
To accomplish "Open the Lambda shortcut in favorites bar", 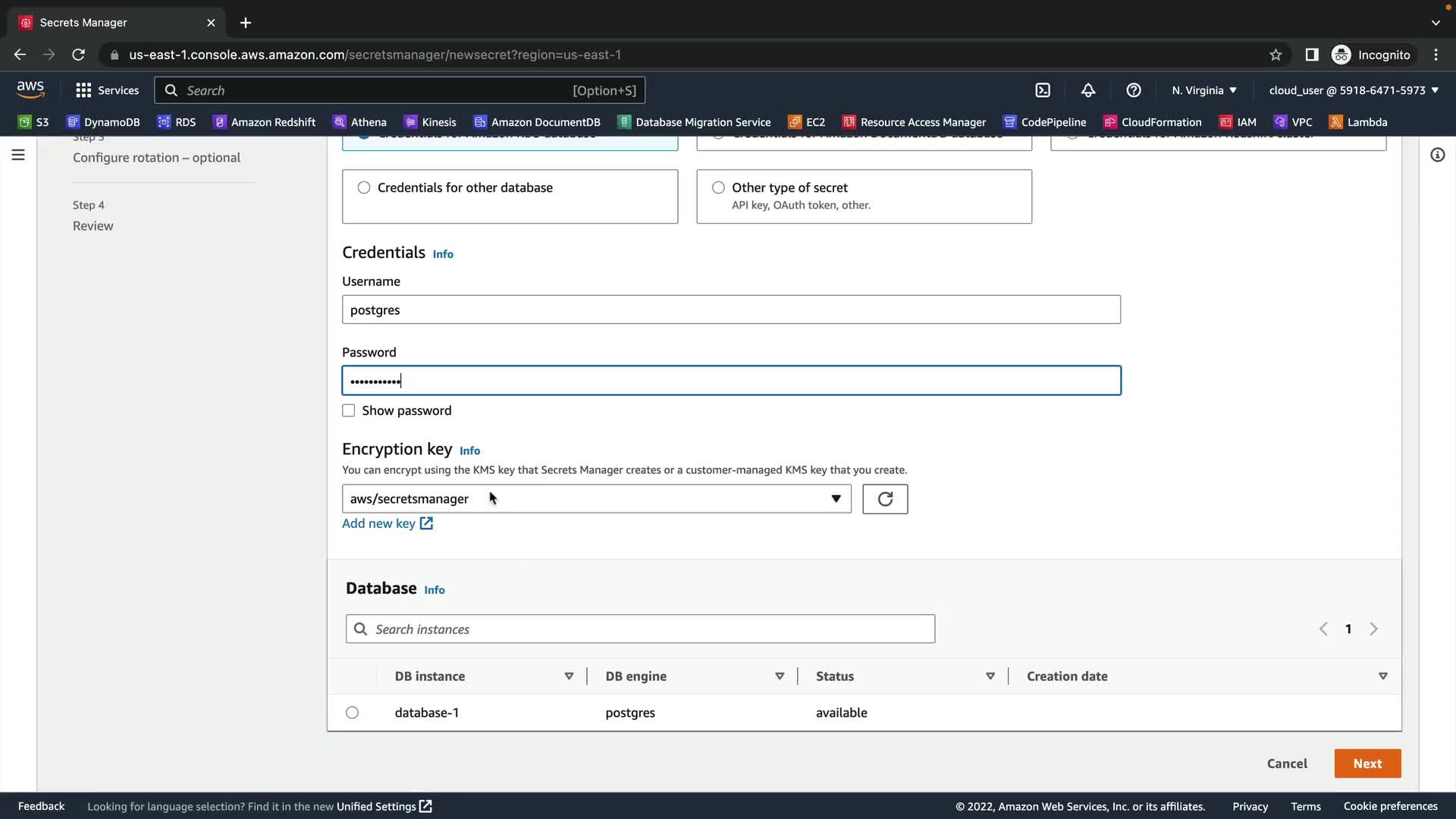I will [x=1358, y=122].
